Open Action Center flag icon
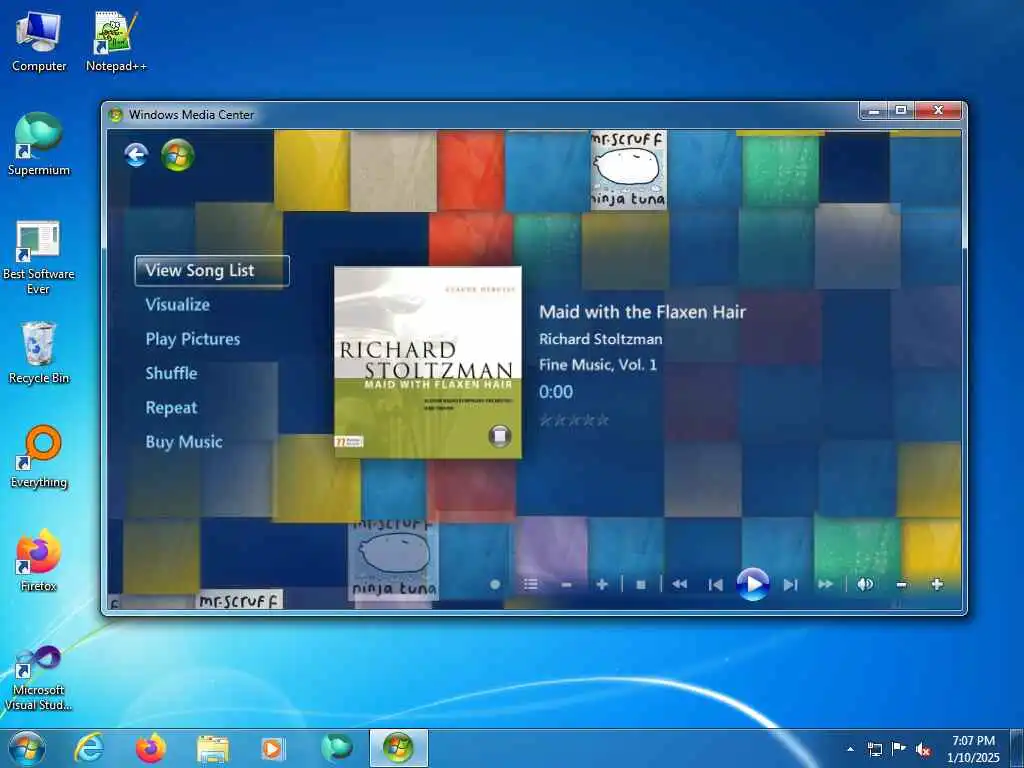Image resolution: width=1024 pixels, height=768 pixels. click(x=899, y=749)
